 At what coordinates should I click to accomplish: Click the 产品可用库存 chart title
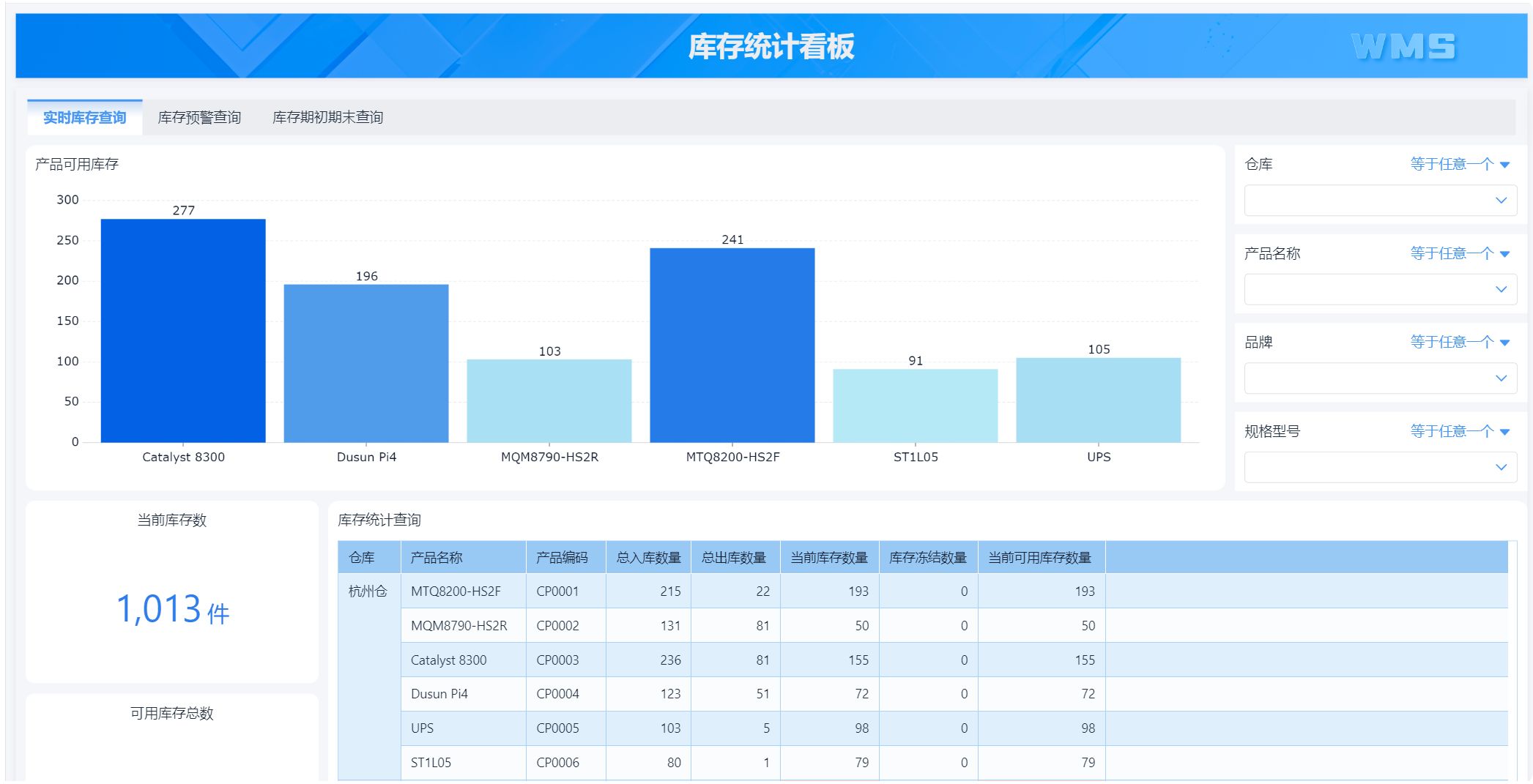[77, 164]
